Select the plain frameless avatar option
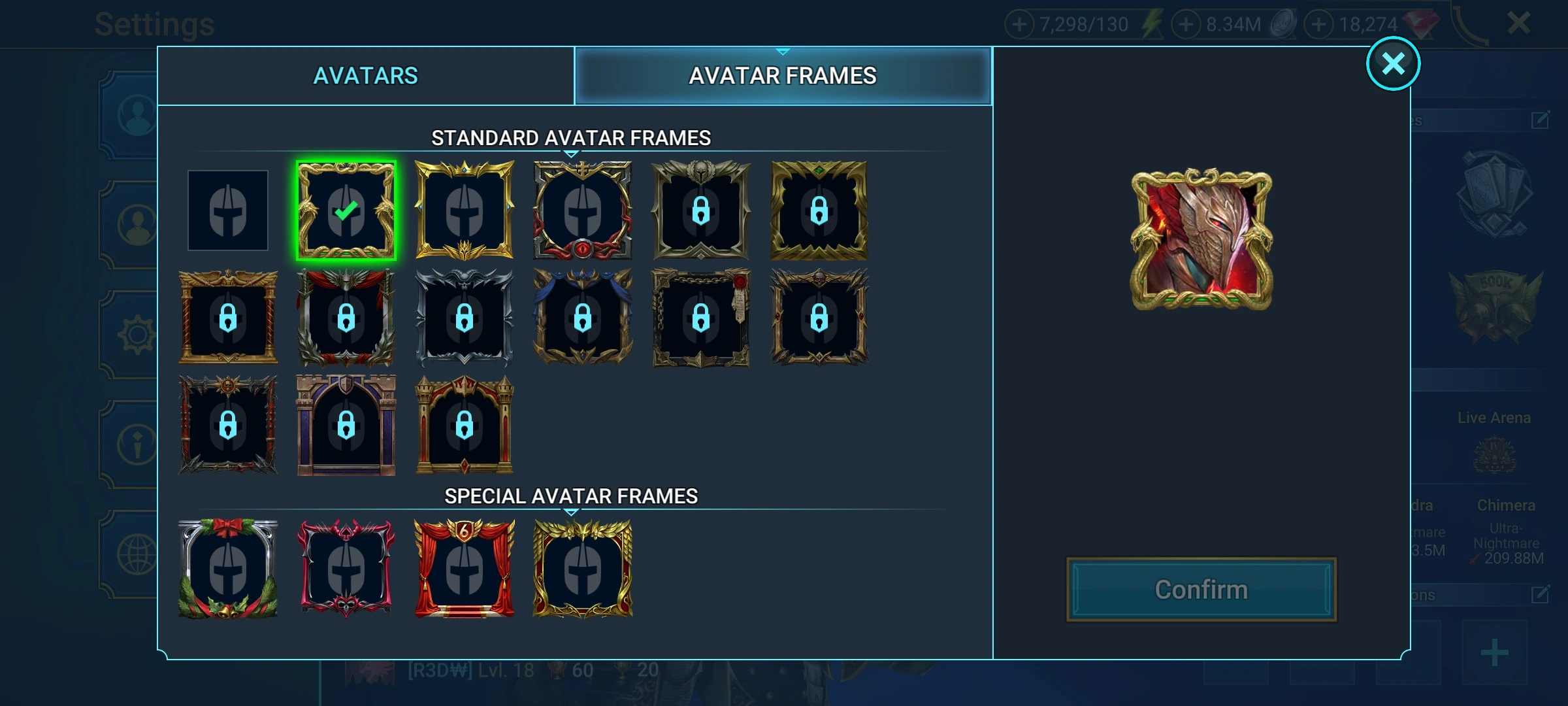 tap(228, 210)
